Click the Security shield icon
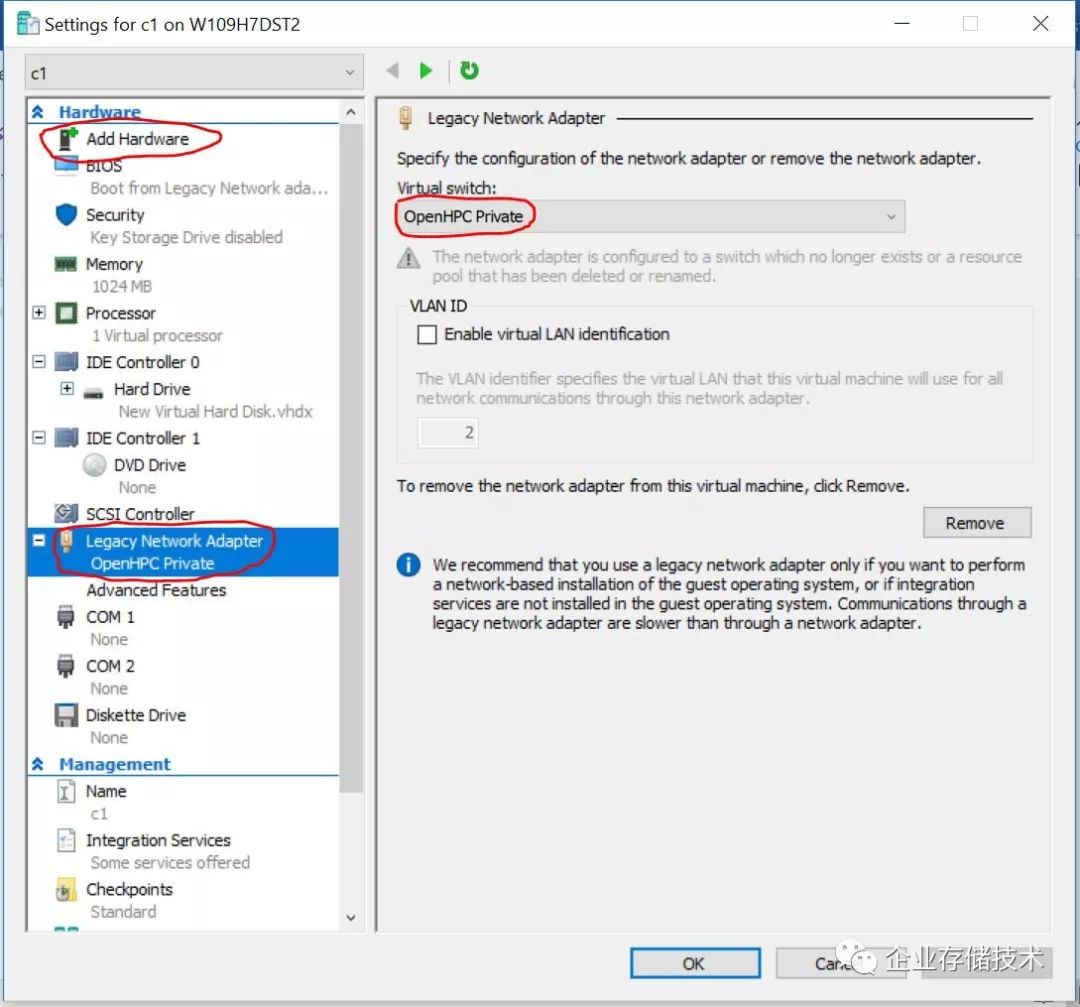 coord(66,215)
